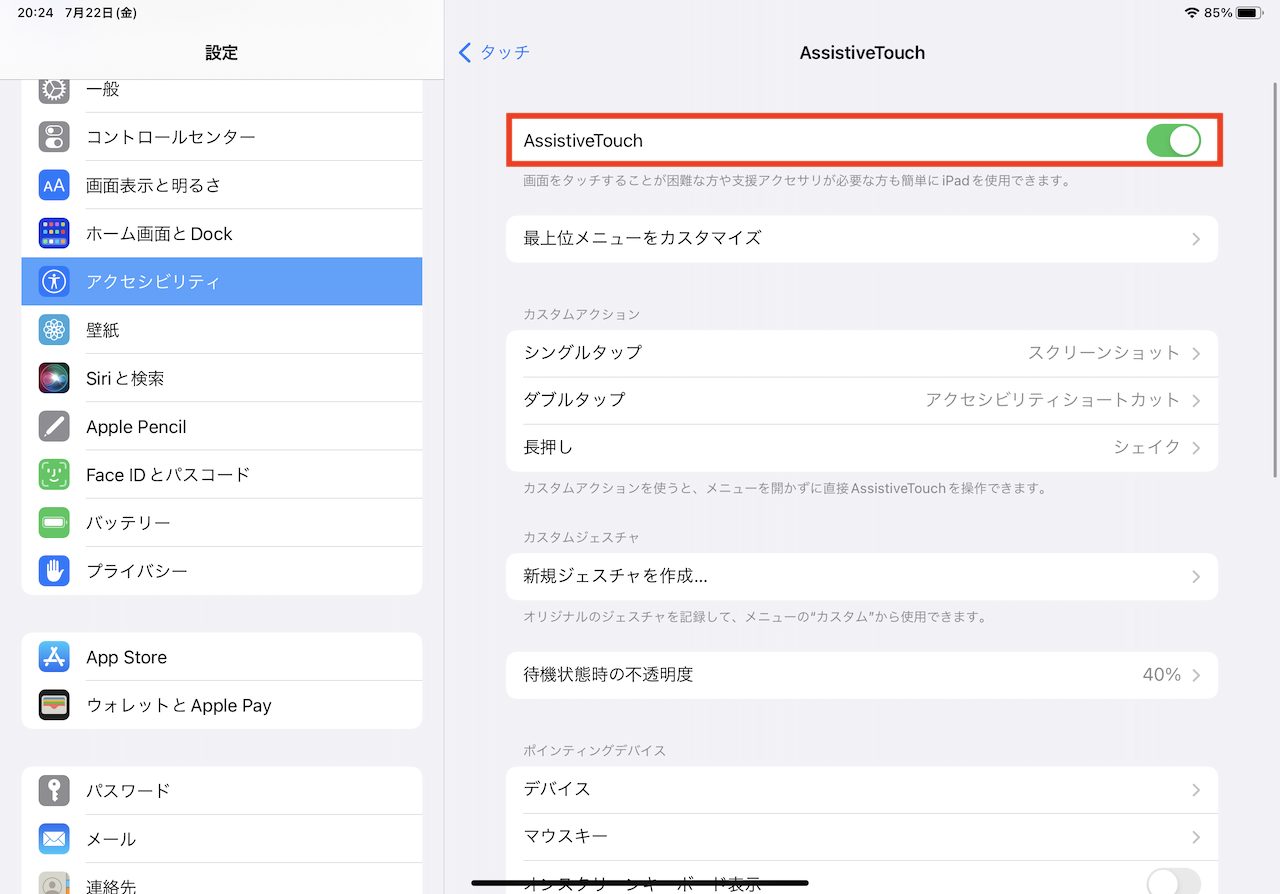Screen dimensions: 1280x894
Task: Tap the アクセシビリティショートカット value
Action: click(x=1052, y=400)
